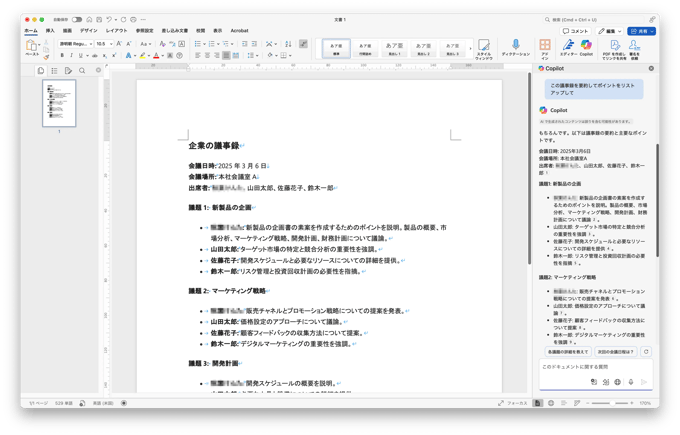Click the Clear Formatting icon
The width and height of the screenshot is (680, 435).
[162, 44]
